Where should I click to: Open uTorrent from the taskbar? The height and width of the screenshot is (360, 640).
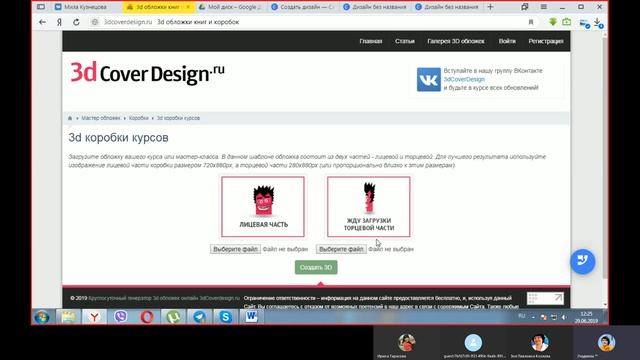click(x=173, y=317)
